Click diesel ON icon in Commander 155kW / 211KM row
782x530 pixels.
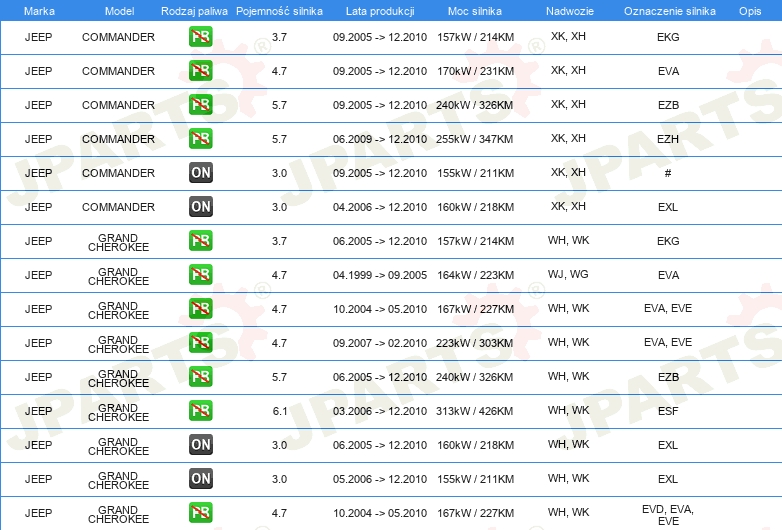click(200, 173)
